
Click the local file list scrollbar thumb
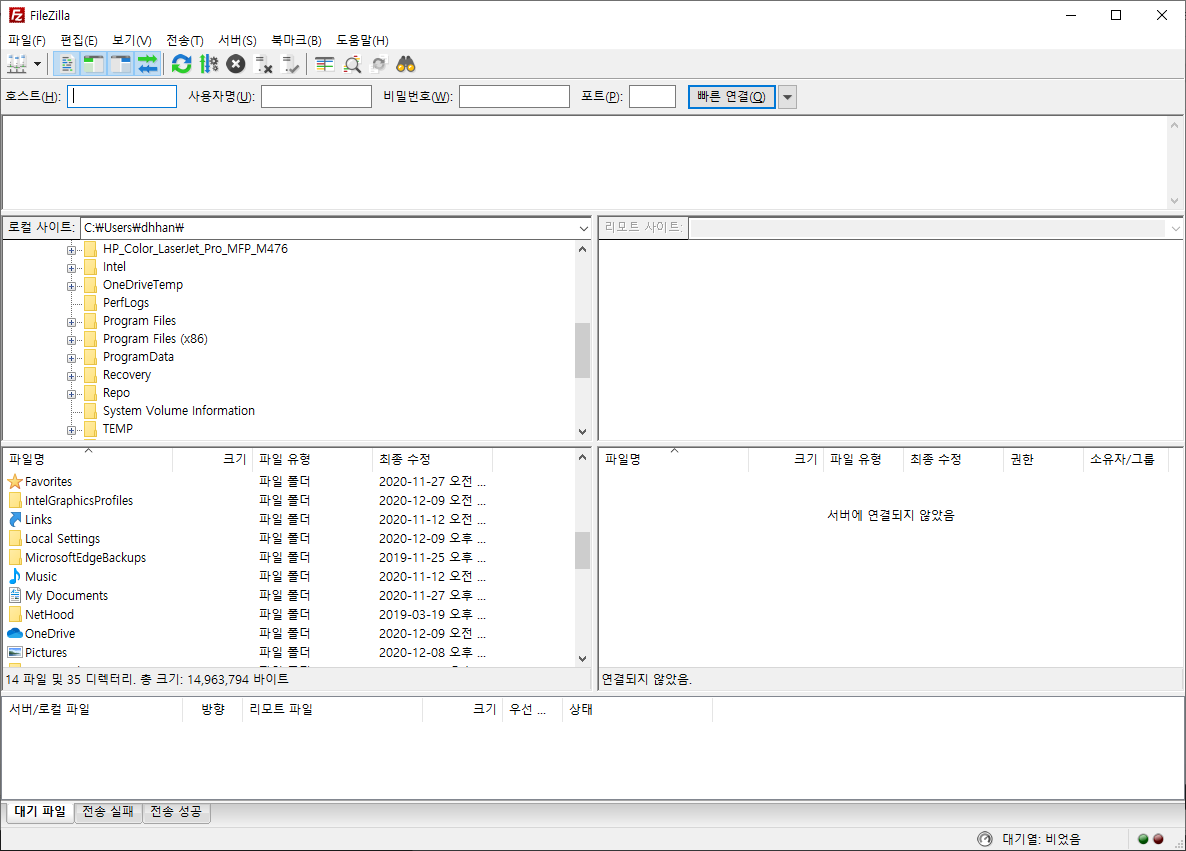click(582, 550)
